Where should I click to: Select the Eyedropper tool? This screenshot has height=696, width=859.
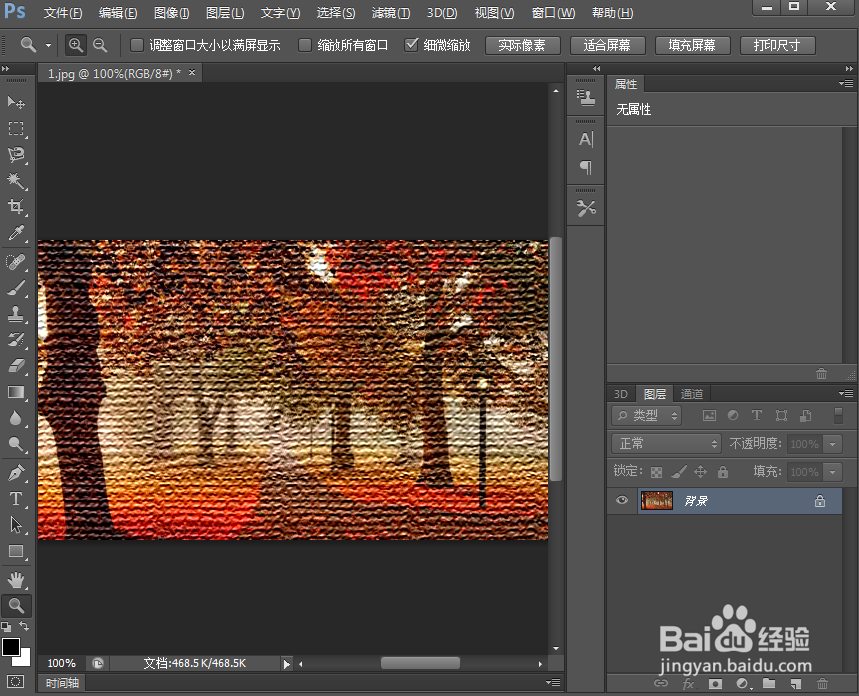[x=16, y=233]
